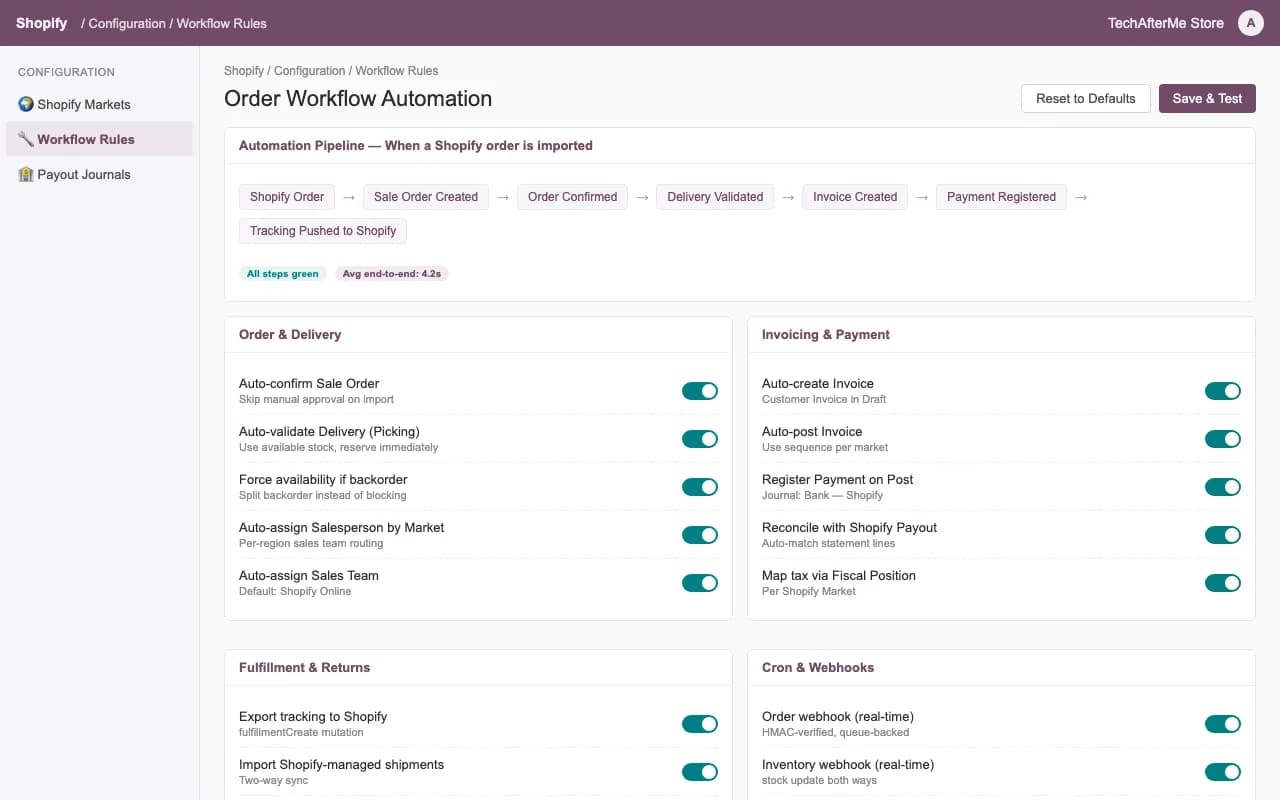Click 'Per Shopify Market' description
1280x800 pixels.
coord(809,592)
